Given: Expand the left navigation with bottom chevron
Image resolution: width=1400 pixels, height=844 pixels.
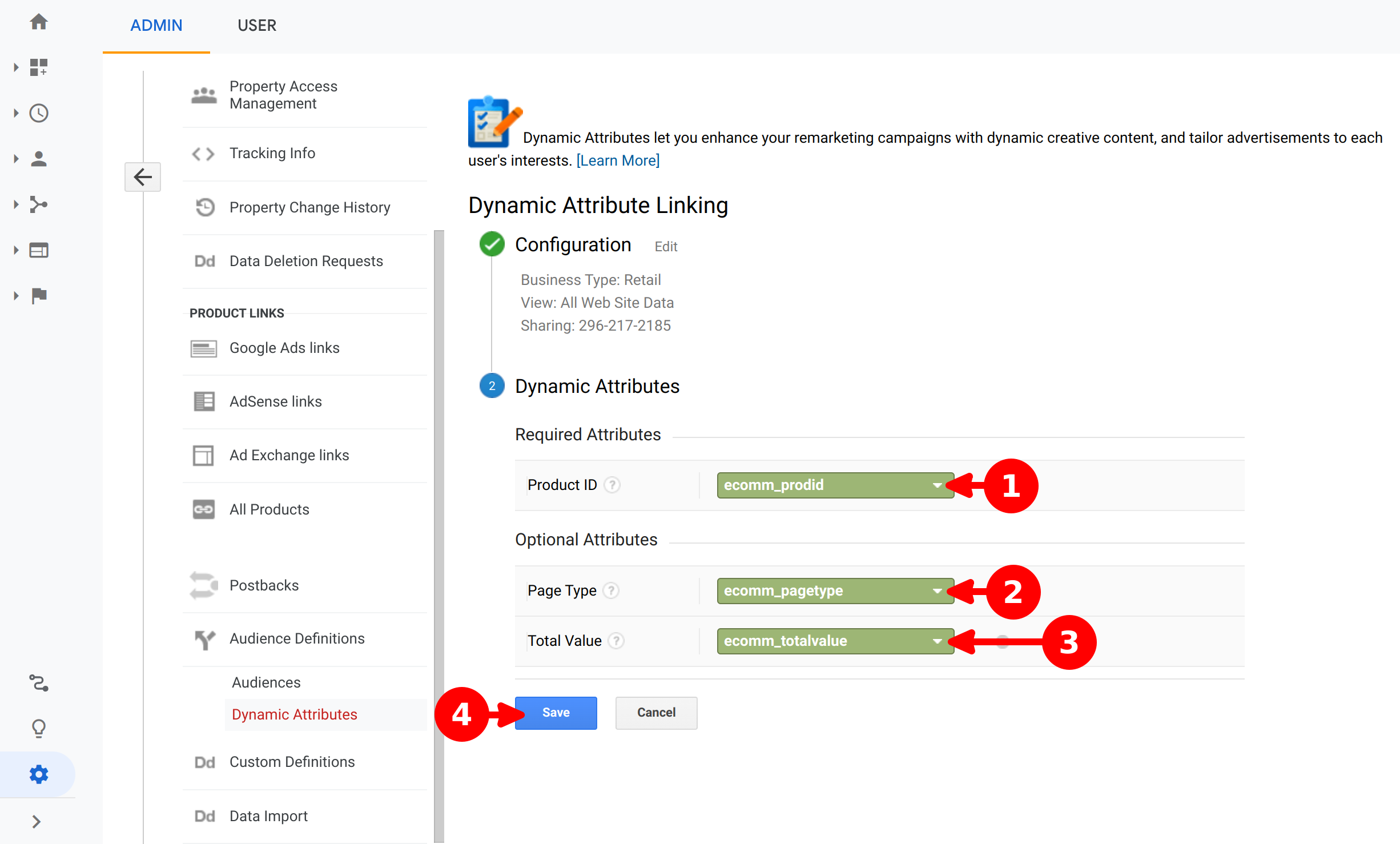Looking at the screenshot, I should click(37, 821).
